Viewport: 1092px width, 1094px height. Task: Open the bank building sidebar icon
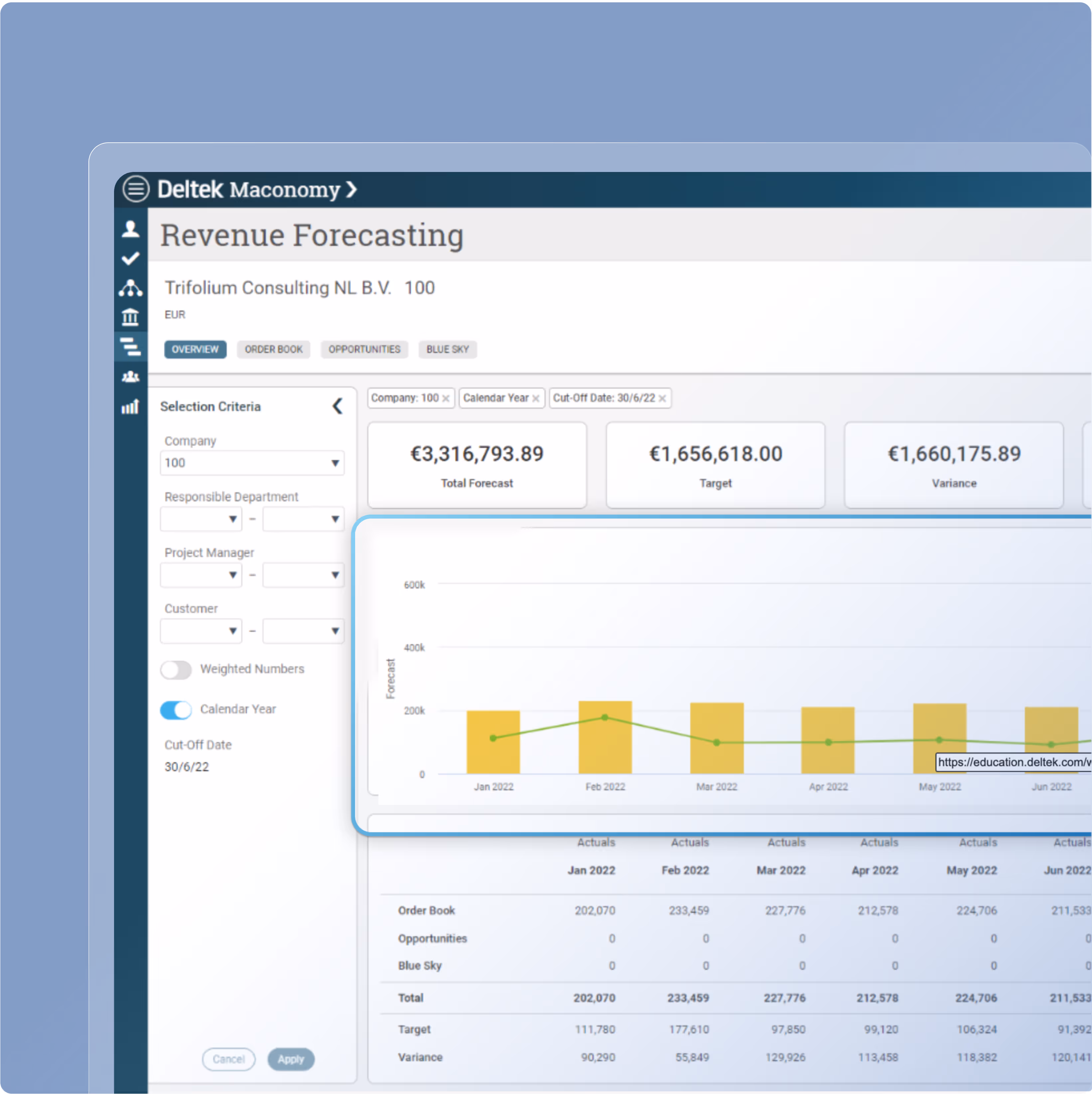(130, 317)
